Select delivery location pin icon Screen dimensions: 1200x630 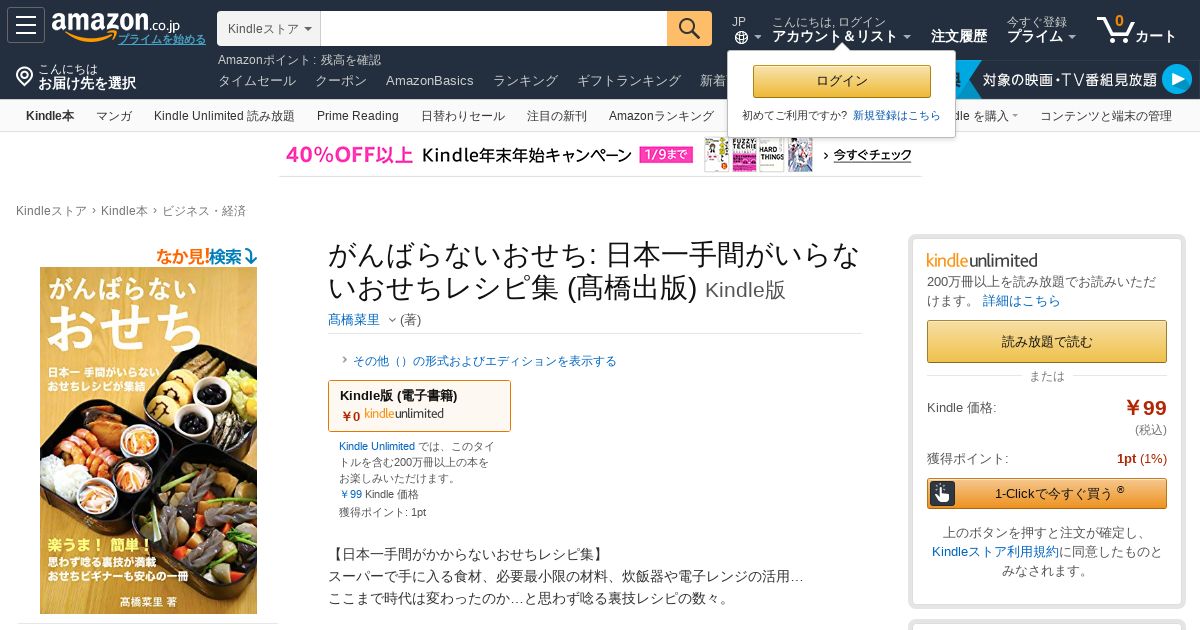click(24, 76)
